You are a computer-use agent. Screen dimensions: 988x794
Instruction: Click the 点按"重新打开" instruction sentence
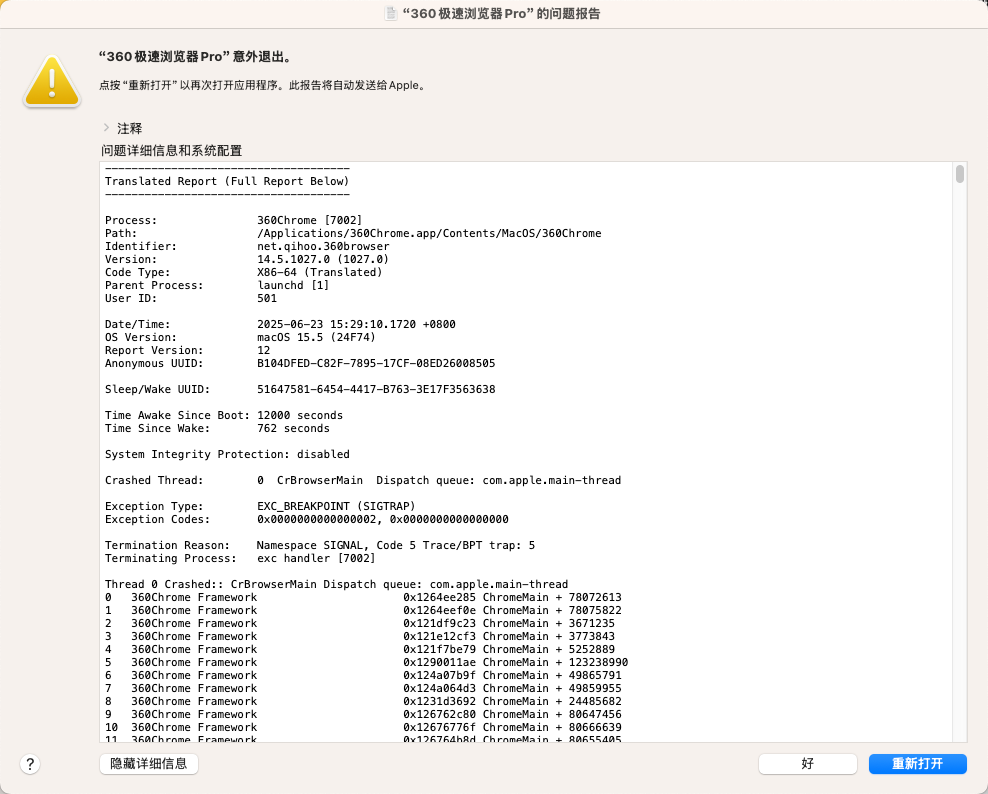click(263, 85)
